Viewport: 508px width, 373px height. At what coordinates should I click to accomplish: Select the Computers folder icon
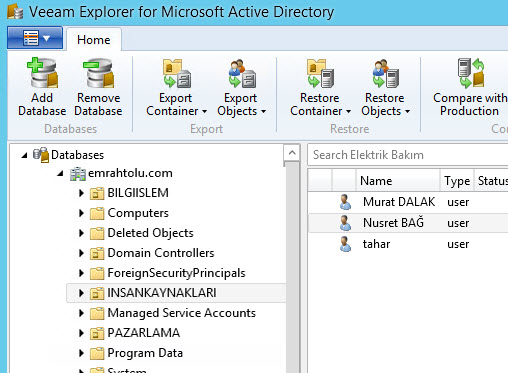point(97,213)
